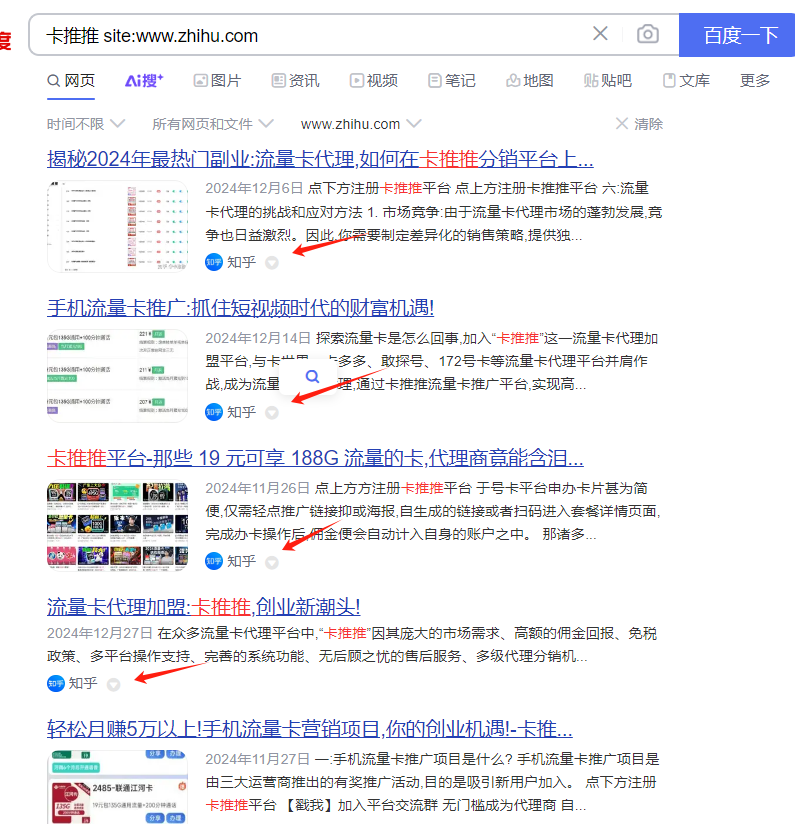Open thumbnail of the 轻松月赚5万以上 result
The height and width of the screenshot is (824, 795).
coord(117,787)
